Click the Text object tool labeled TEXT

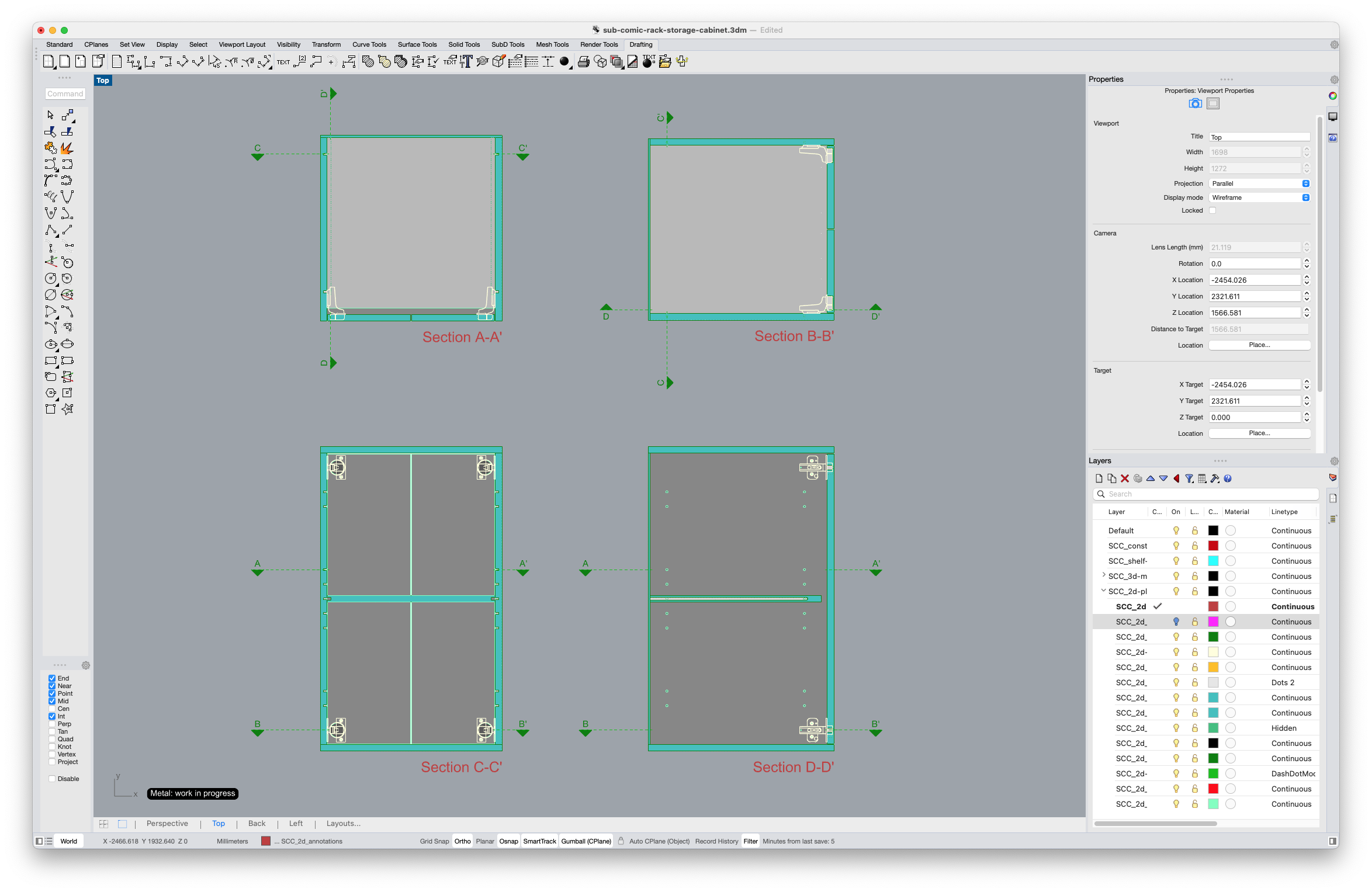283,62
